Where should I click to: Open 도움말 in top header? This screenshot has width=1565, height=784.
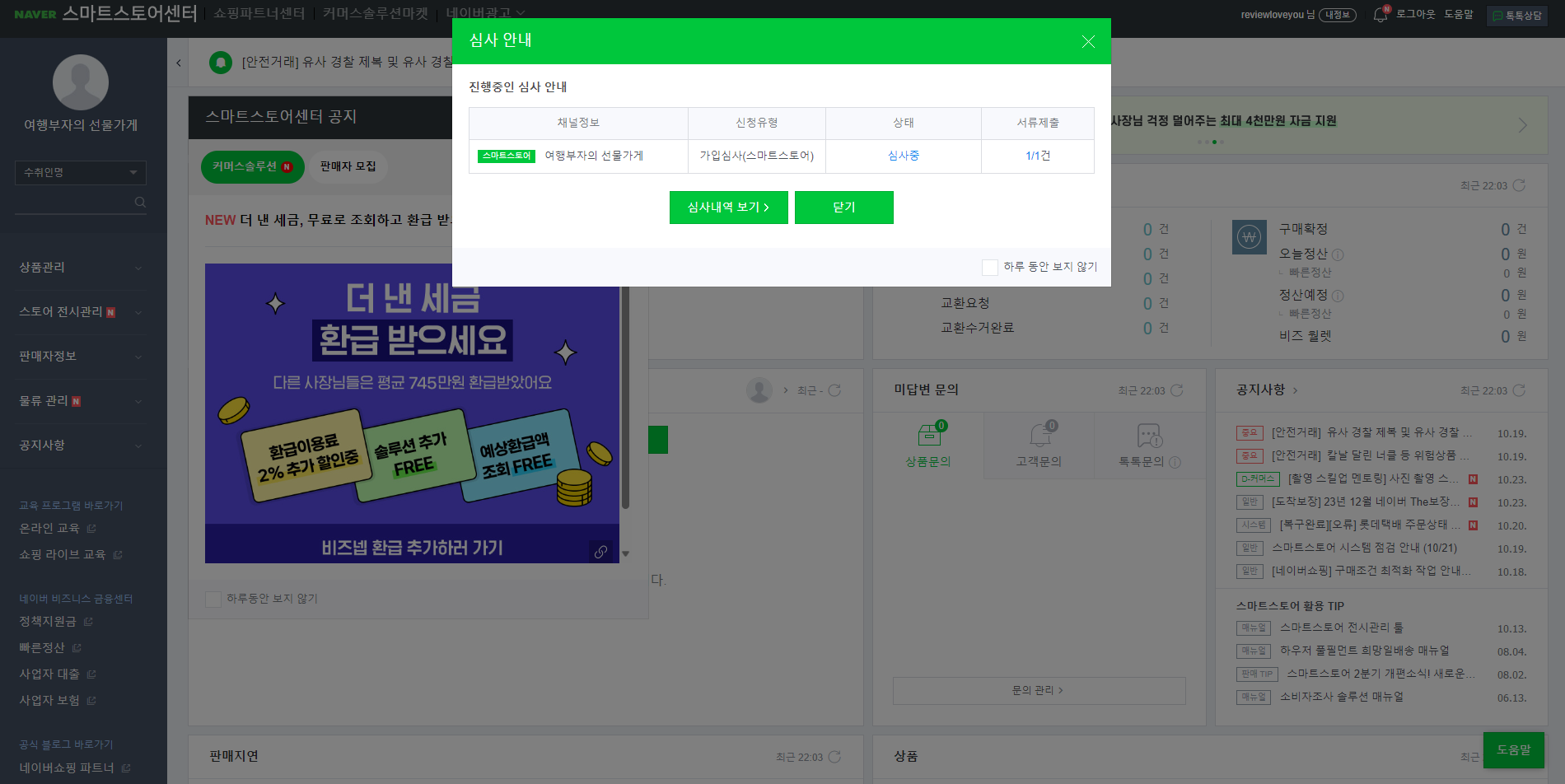coord(1459,14)
